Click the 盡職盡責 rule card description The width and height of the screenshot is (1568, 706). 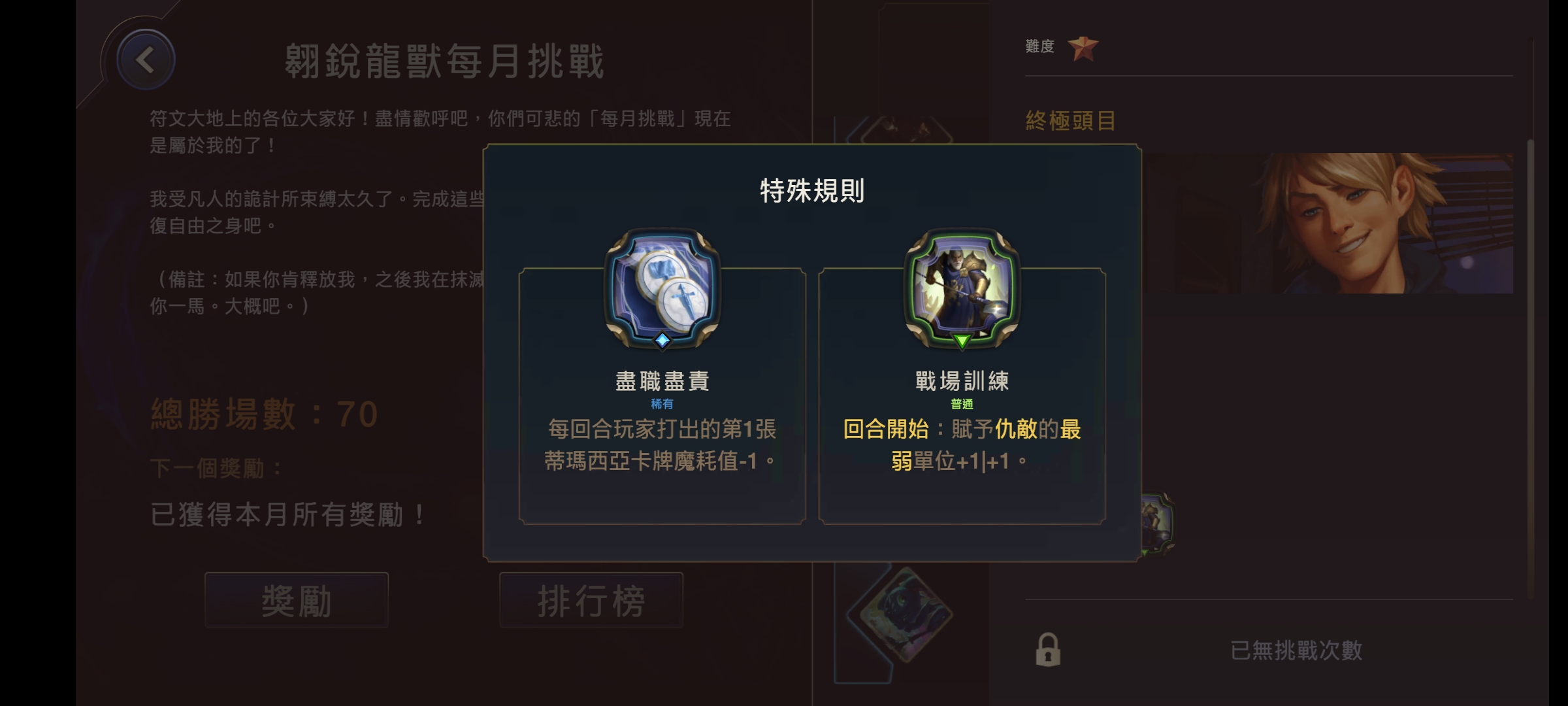point(662,445)
